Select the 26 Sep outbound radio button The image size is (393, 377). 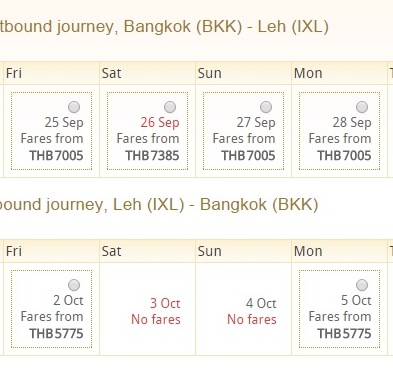(x=170, y=107)
